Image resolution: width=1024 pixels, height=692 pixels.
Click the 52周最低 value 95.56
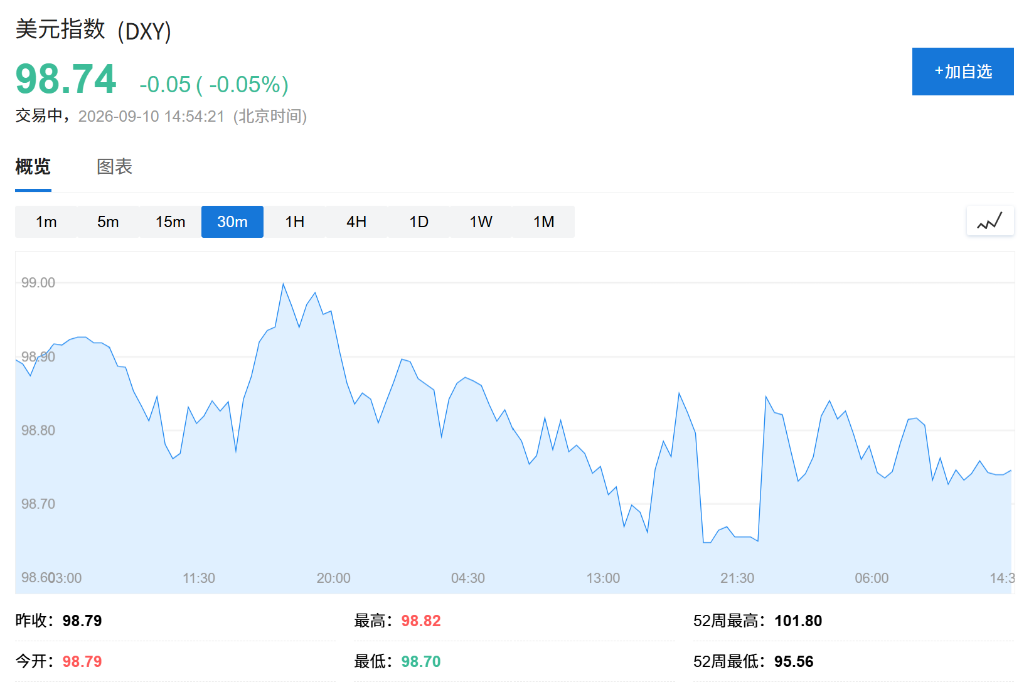point(793,661)
